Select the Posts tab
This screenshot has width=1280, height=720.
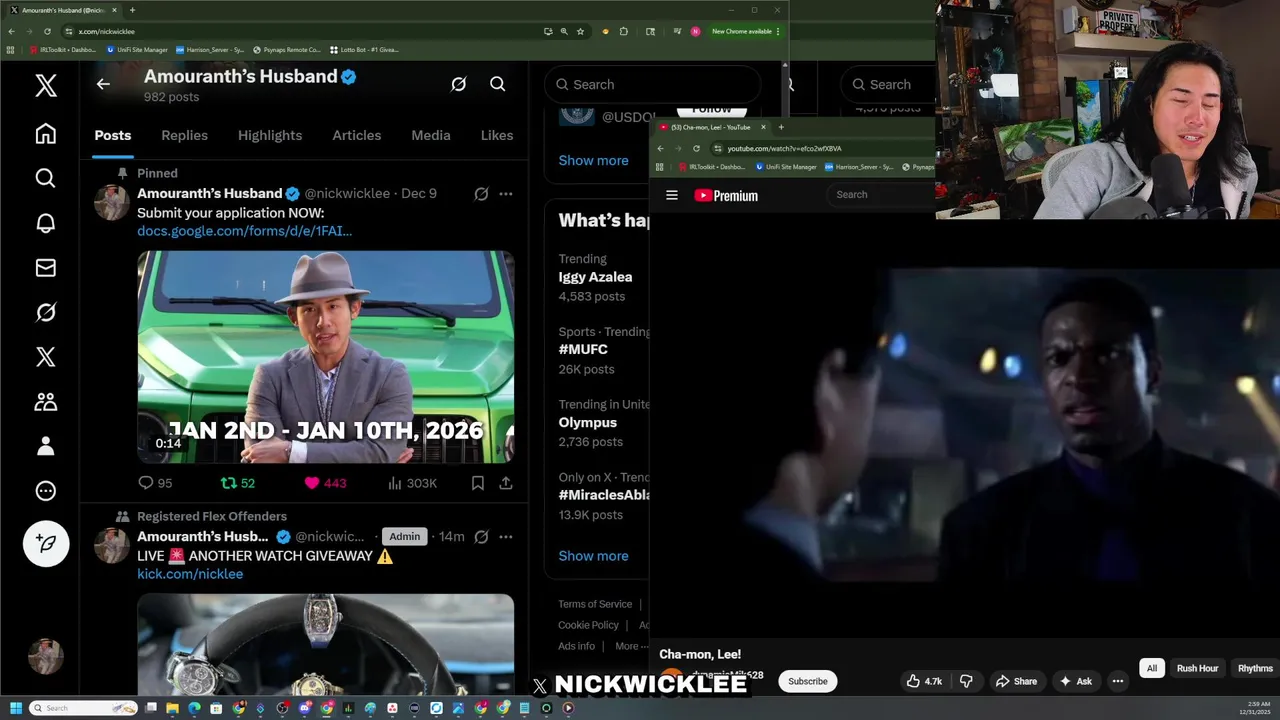[x=113, y=135]
